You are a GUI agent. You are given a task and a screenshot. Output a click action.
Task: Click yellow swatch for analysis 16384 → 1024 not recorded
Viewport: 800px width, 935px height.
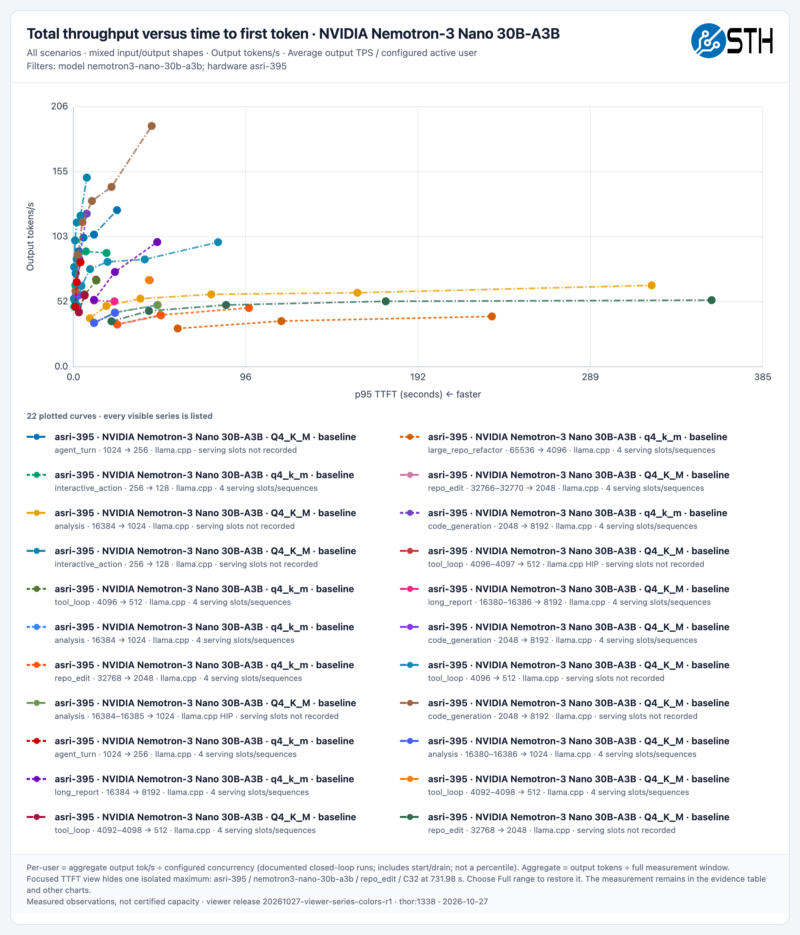point(36,513)
